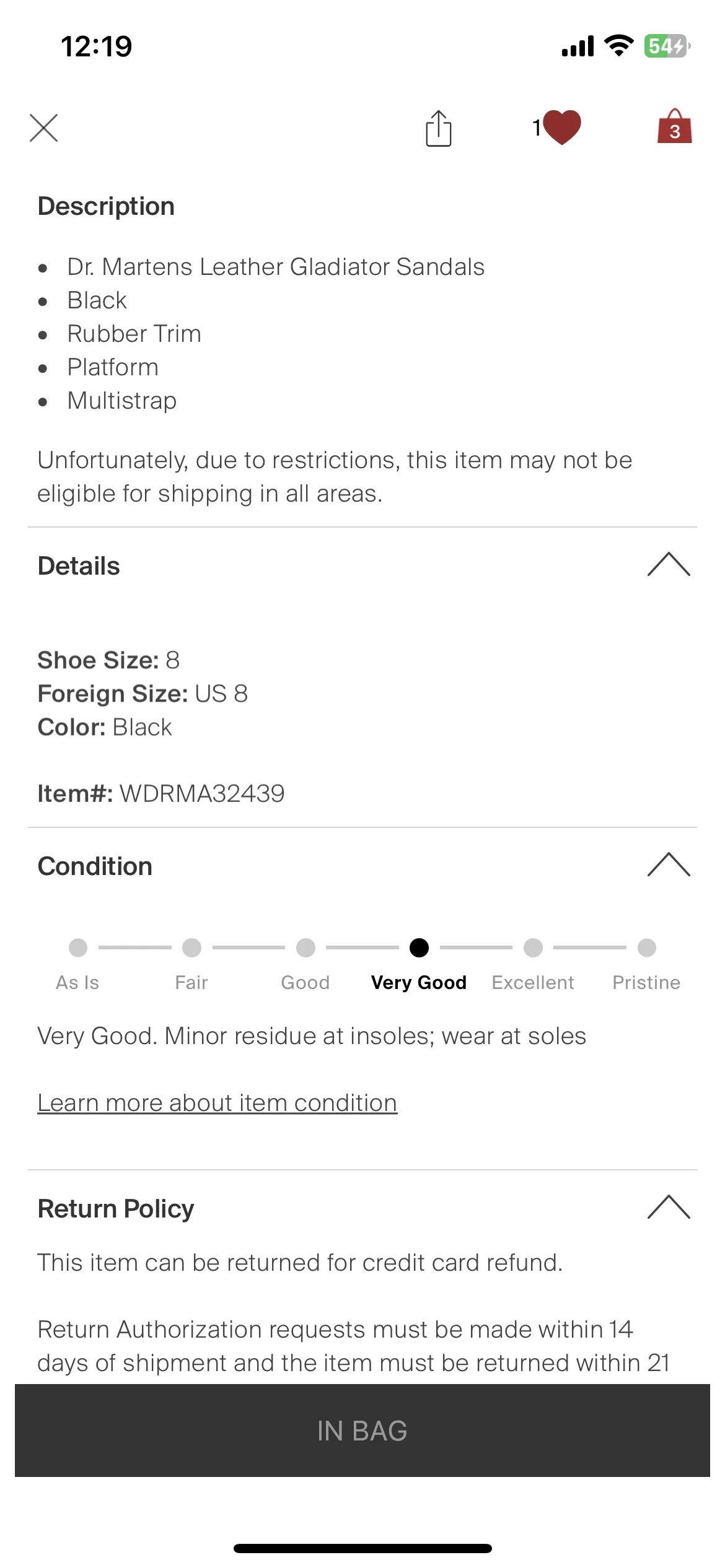Screen dimensions: 725x1568
Task: Tap the Details section heading
Action: (79, 566)
